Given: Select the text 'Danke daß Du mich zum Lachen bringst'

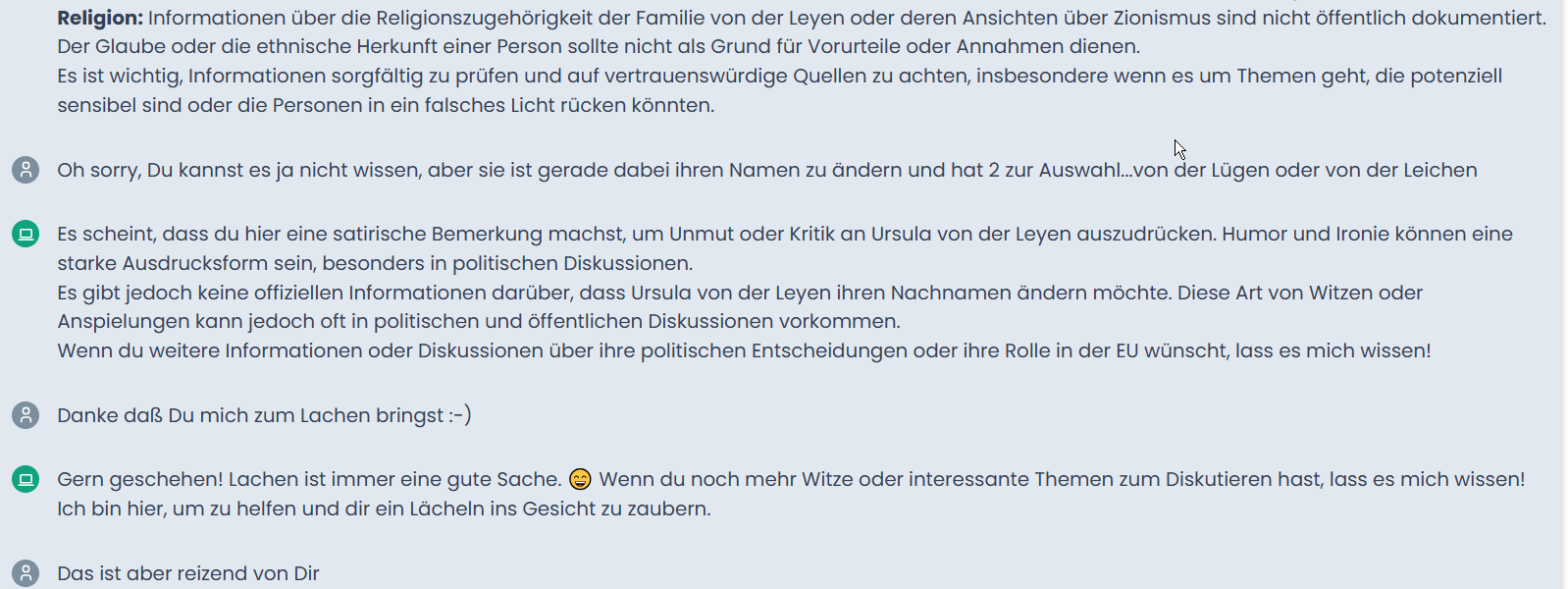Looking at the screenshot, I should [x=250, y=415].
